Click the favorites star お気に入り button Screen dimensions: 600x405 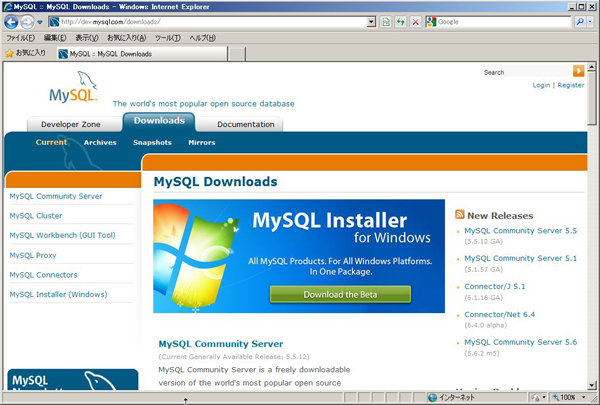25,53
